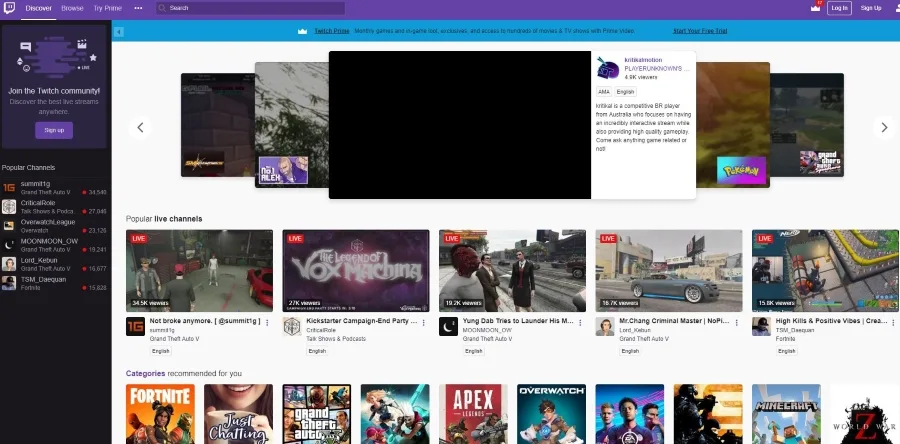The image size is (900, 444).
Task: Open the Apex Legends category cover
Action: pos(474,414)
